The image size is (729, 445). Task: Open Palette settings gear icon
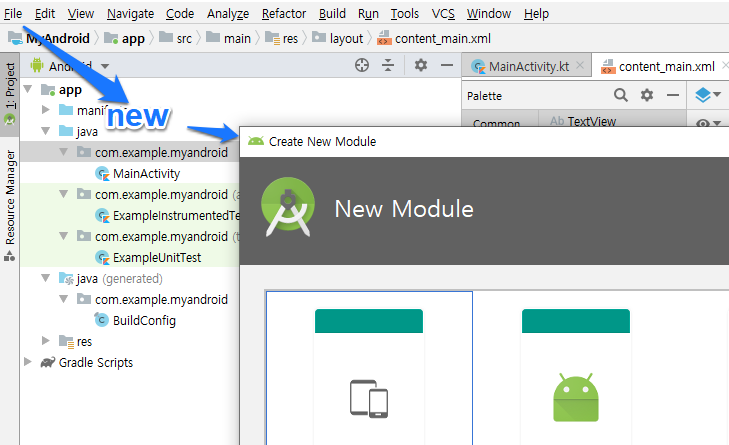(x=647, y=95)
